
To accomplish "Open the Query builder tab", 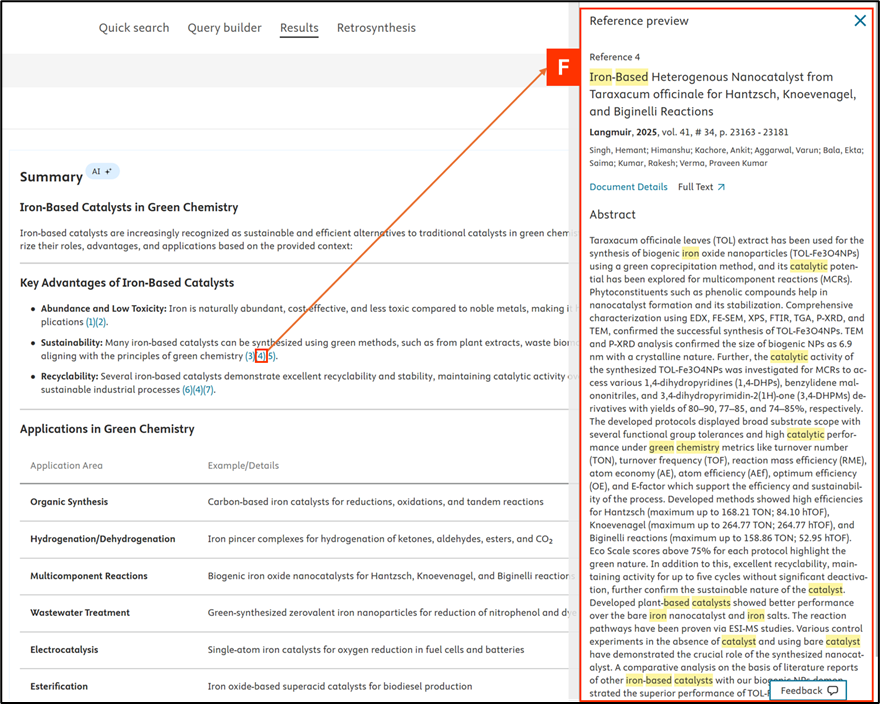I will coord(224,28).
